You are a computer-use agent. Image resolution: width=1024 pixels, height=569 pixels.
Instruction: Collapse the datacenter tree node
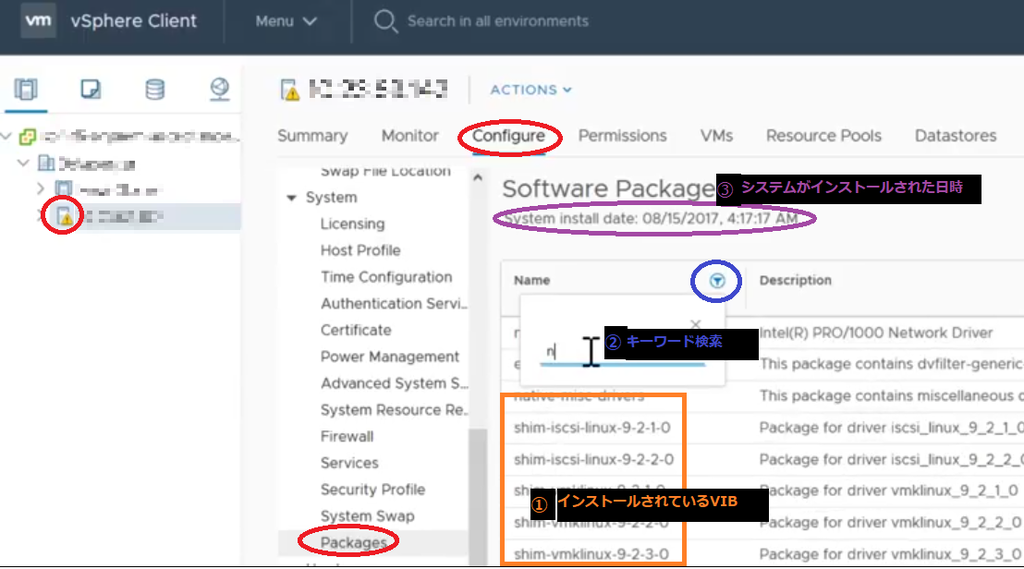pos(24,163)
